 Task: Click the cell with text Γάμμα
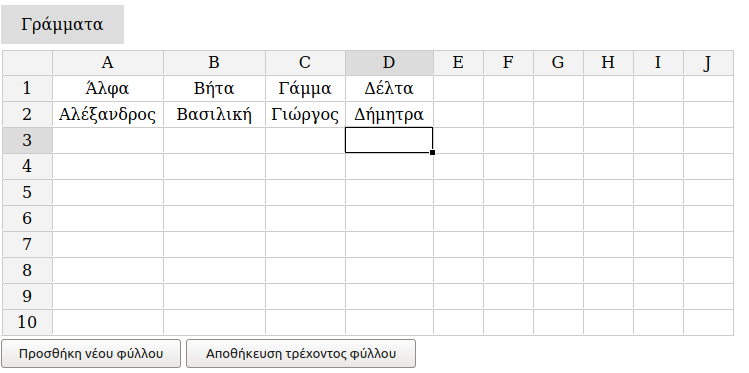point(305,88)
